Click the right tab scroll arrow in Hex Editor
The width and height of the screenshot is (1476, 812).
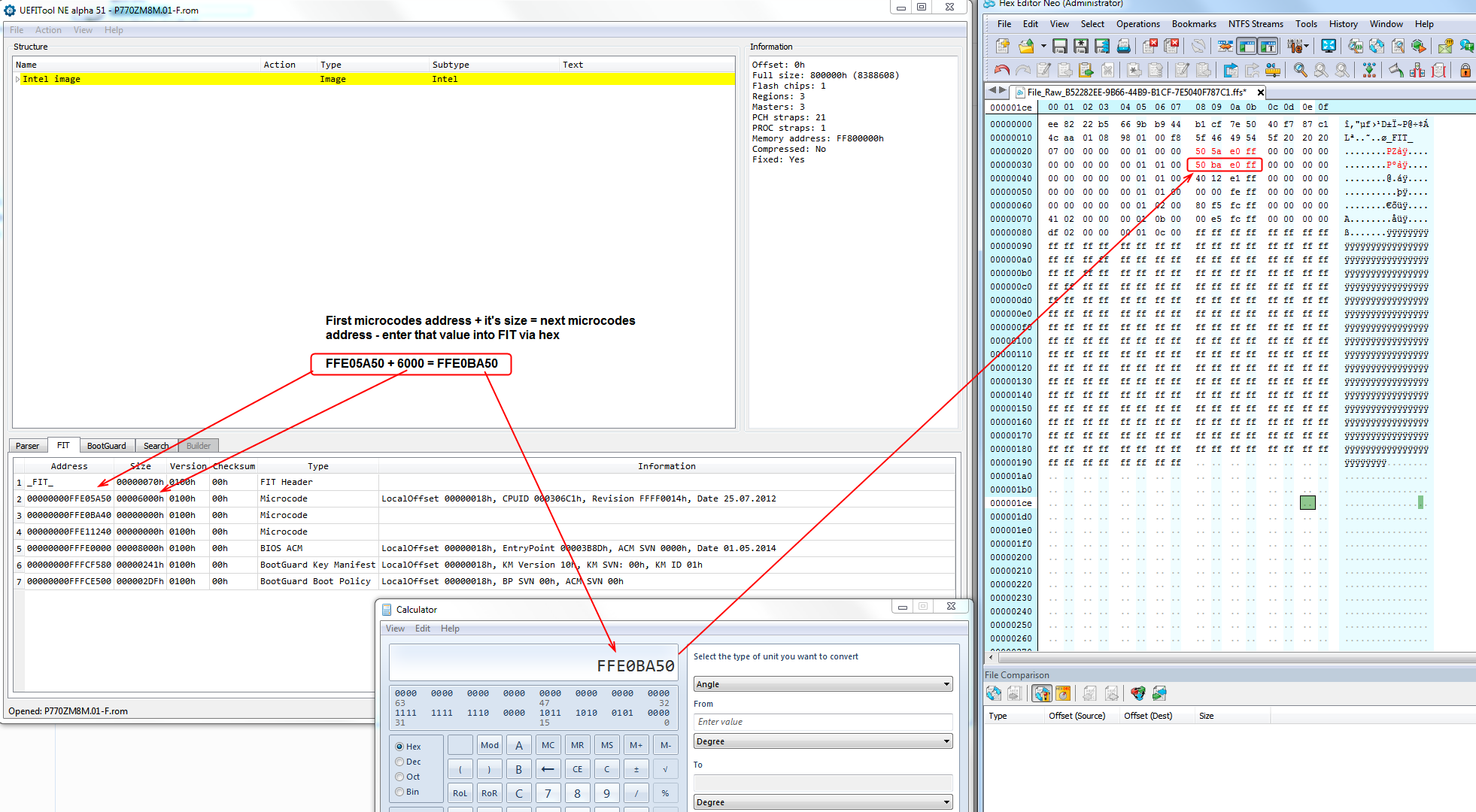coord(1003,90)
